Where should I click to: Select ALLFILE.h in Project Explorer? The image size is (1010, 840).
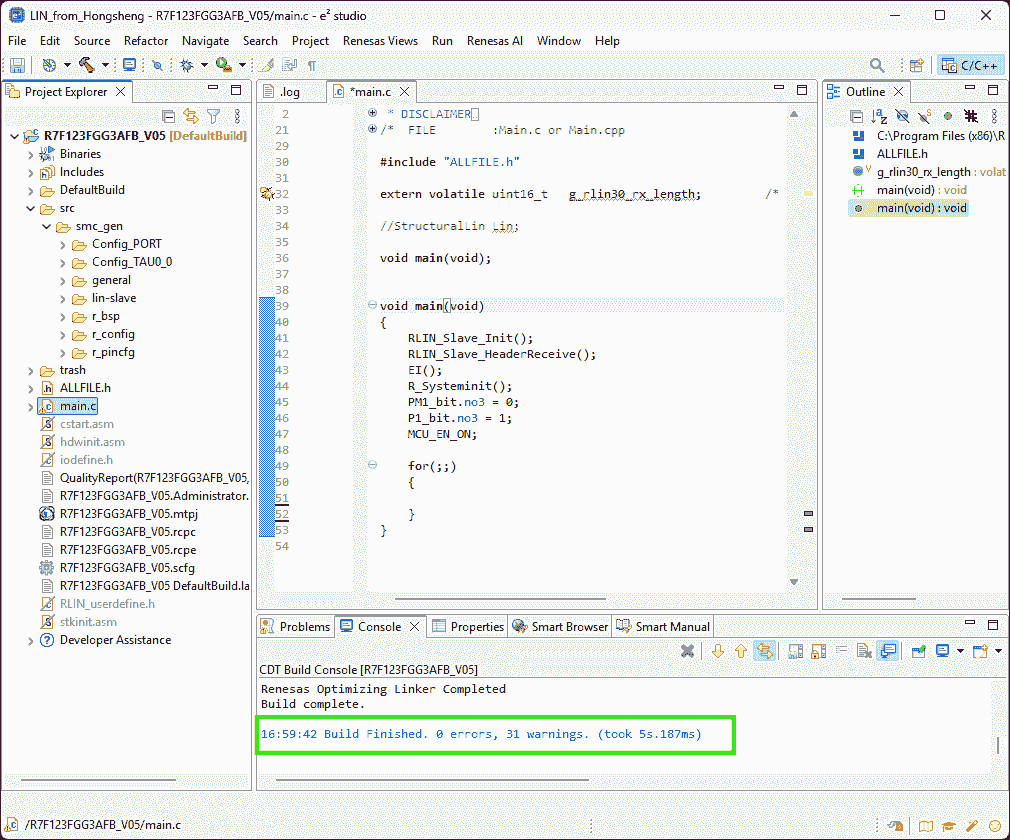(x=85, y=388)
